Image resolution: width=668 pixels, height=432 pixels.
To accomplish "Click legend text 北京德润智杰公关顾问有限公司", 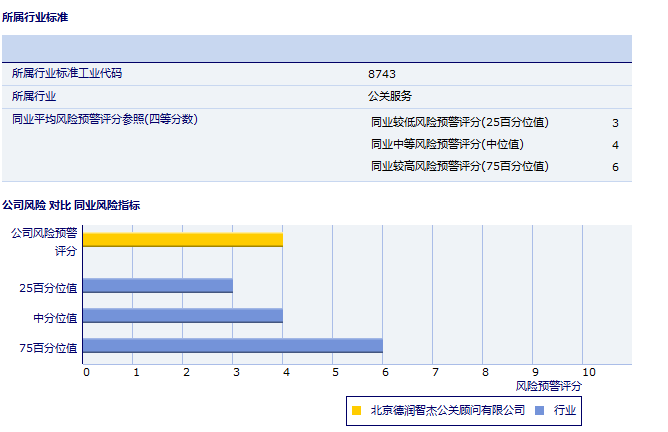I will [x=447, y=410].
